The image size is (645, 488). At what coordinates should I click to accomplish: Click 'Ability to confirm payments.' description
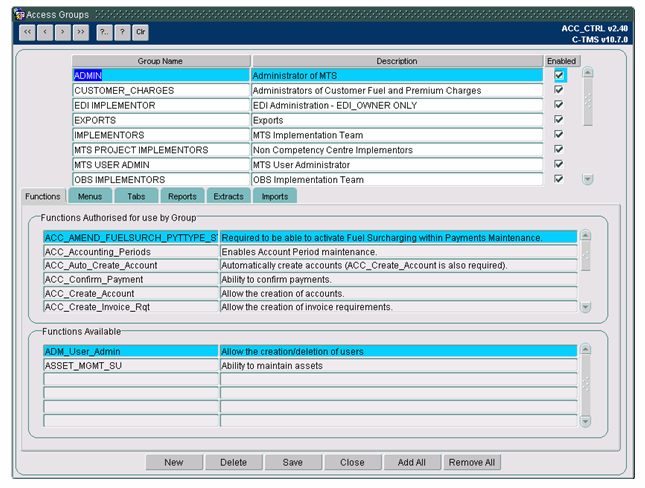coord(399,279)
